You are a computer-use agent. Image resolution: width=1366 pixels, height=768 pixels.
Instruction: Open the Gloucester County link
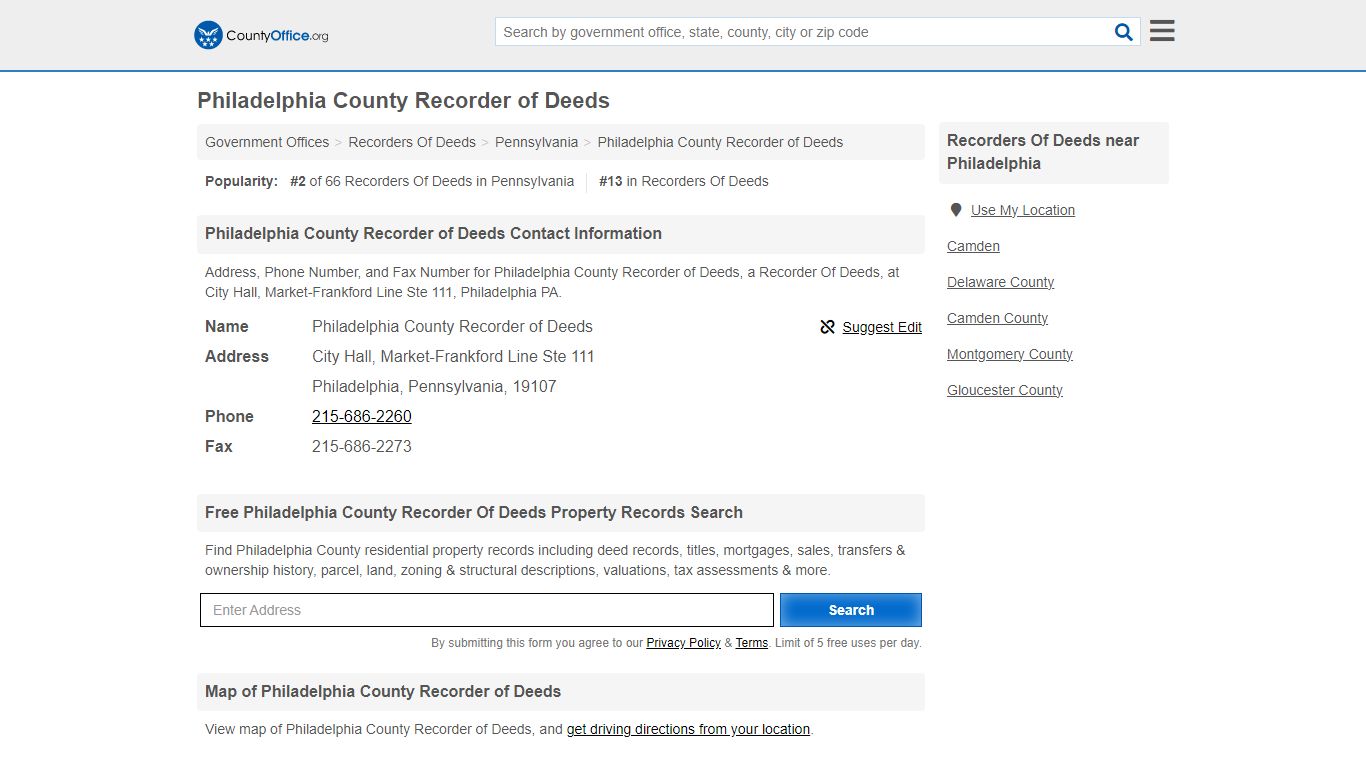tap(1005, 390)
